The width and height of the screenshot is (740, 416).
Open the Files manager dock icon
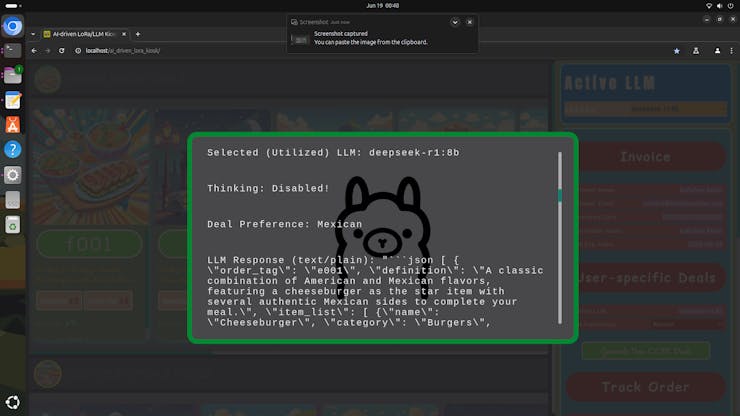pos(13,75)
